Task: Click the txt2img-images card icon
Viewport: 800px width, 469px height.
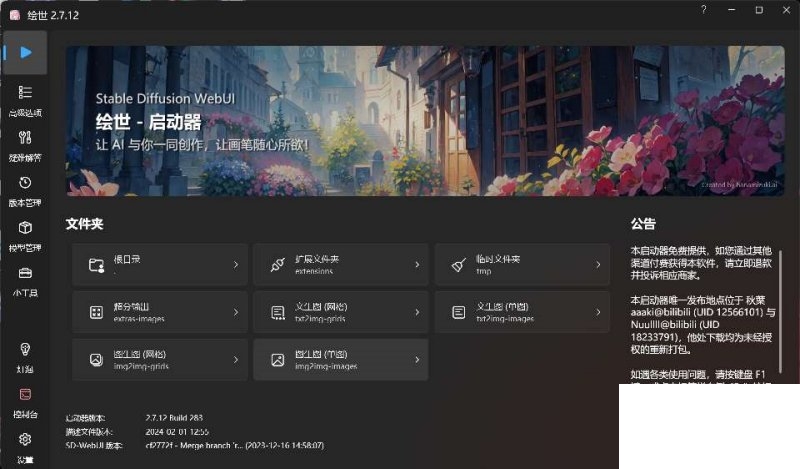Action: (459, 312)
